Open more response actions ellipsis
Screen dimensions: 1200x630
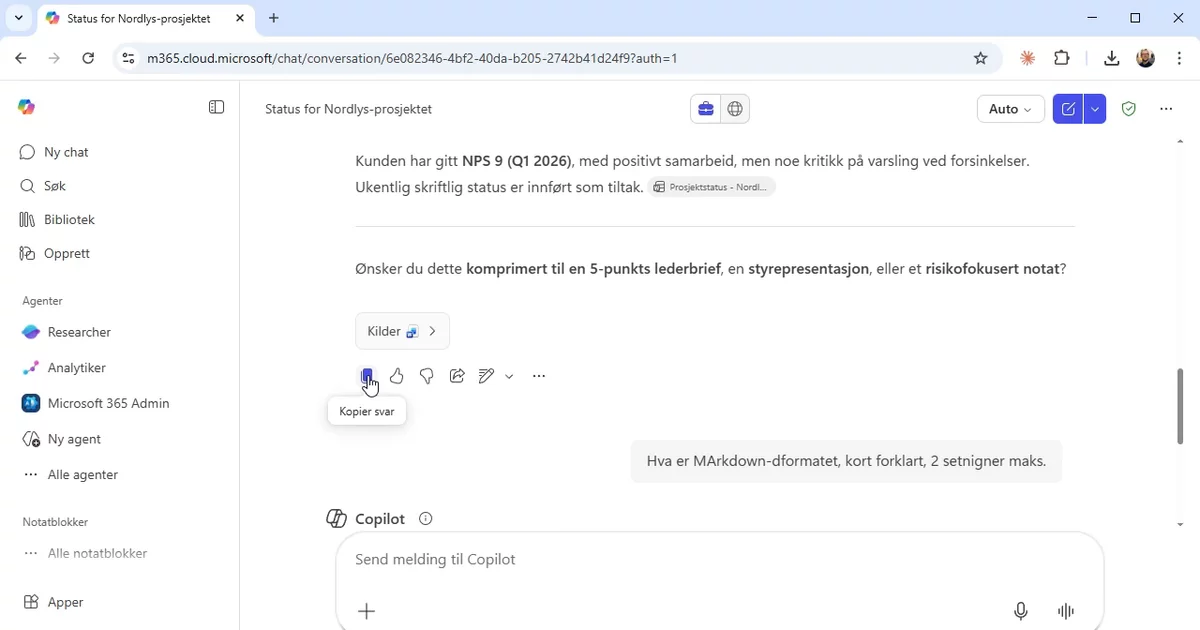(x=539, y=376)
